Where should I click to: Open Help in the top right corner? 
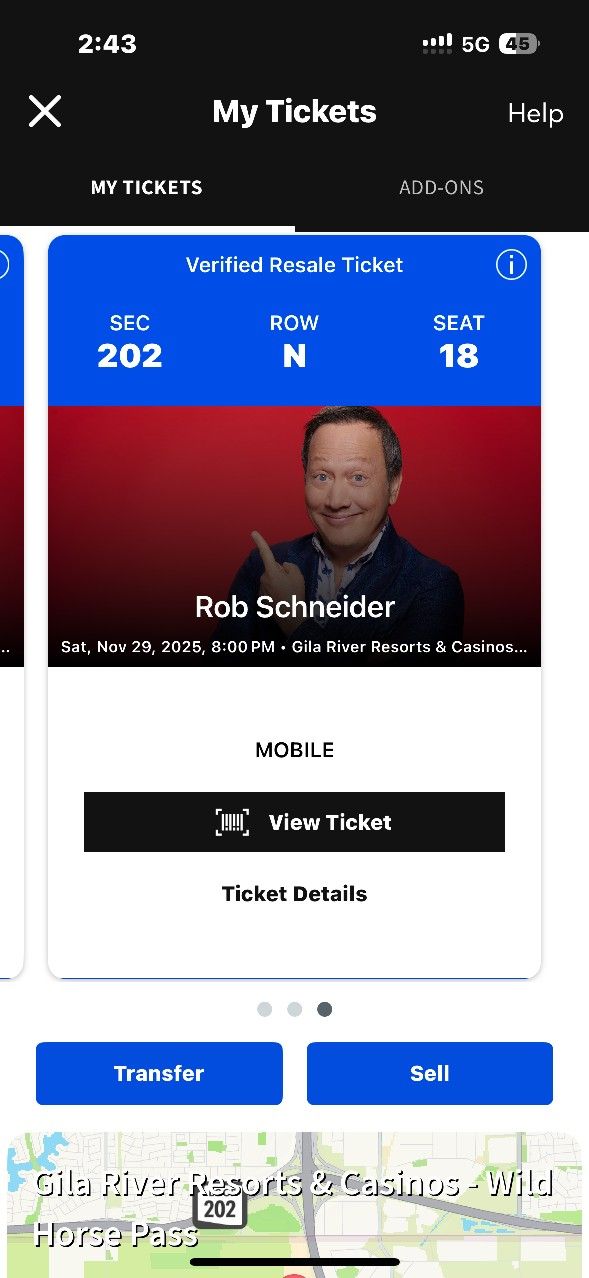coord(535,113)
